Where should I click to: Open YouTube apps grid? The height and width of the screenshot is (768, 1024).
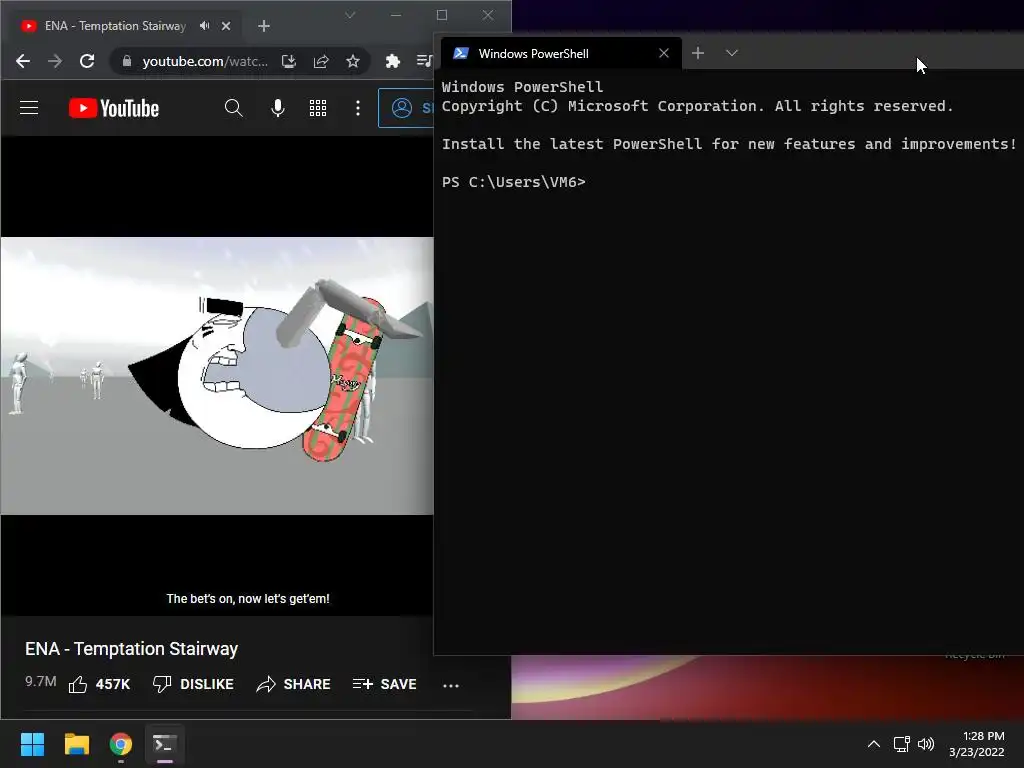(318, 108)
